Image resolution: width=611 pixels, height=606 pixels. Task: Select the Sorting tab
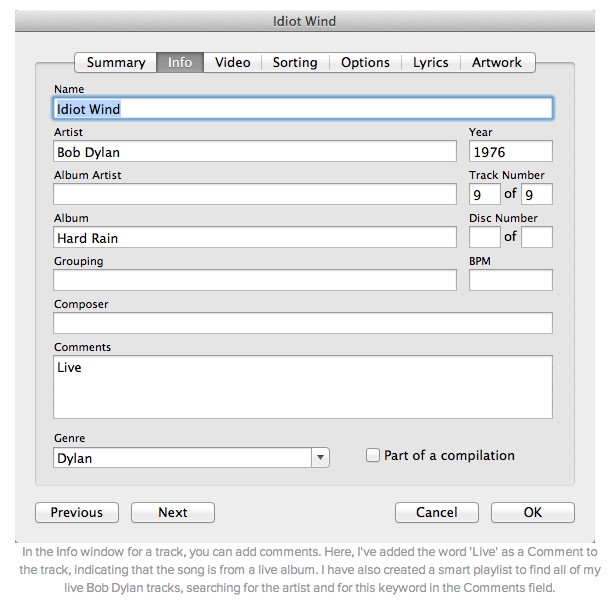pyautogui.click(x=295, y=62)
